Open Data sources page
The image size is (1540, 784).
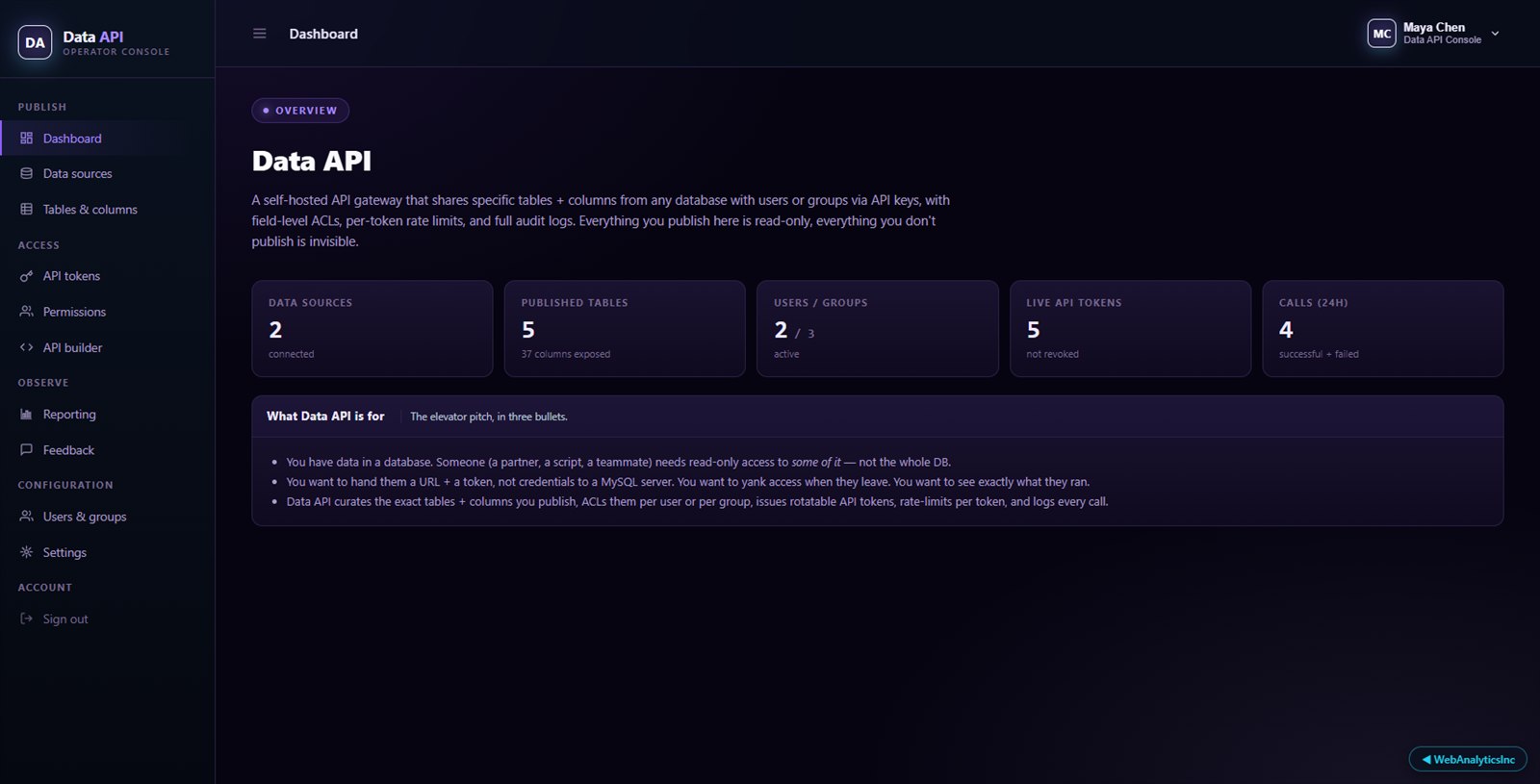[x=108, y=174]
